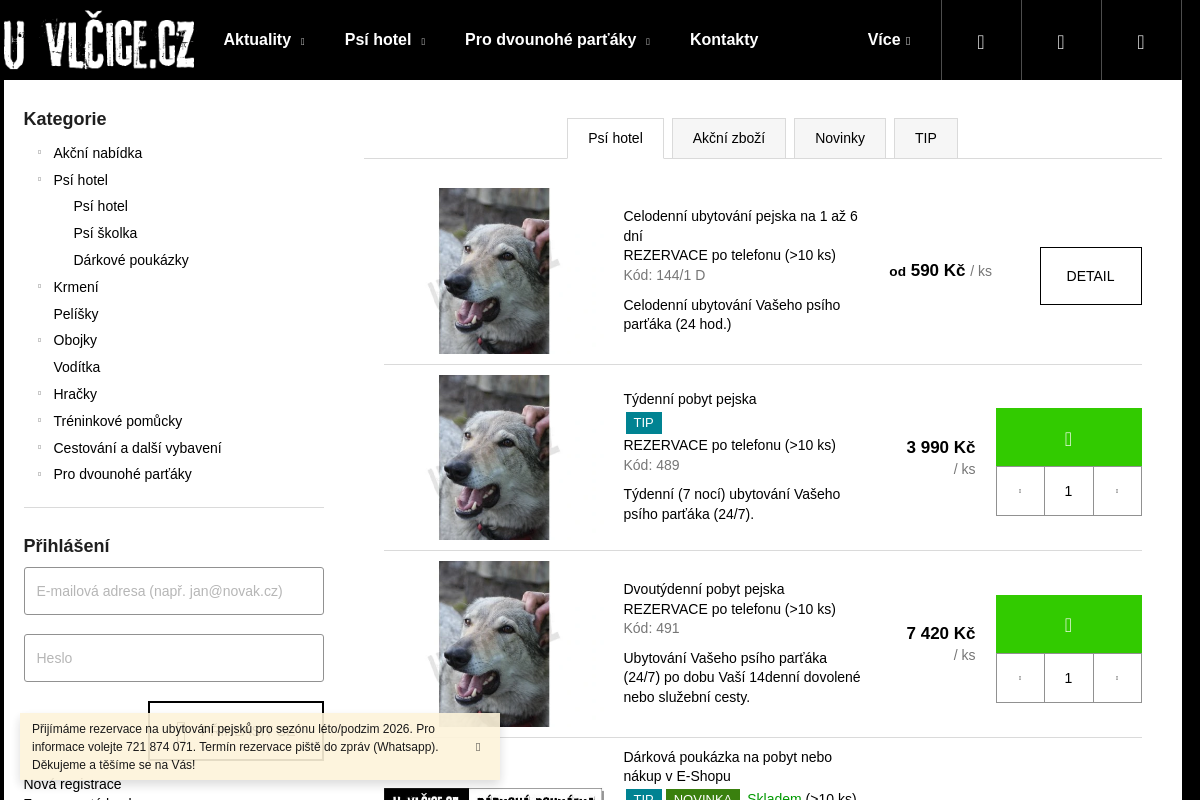1200x800 pixels.
Task: Click the E-mailová adresa login field
Action: pos(174,591)
